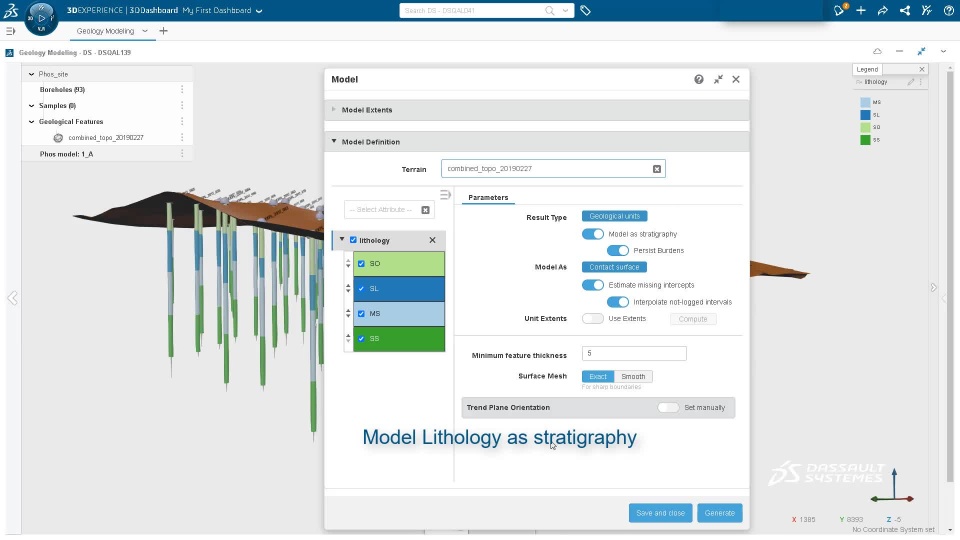Collapse the Phos_site tree node
Viewport: 960px width, 540px height.
point(31,74)
